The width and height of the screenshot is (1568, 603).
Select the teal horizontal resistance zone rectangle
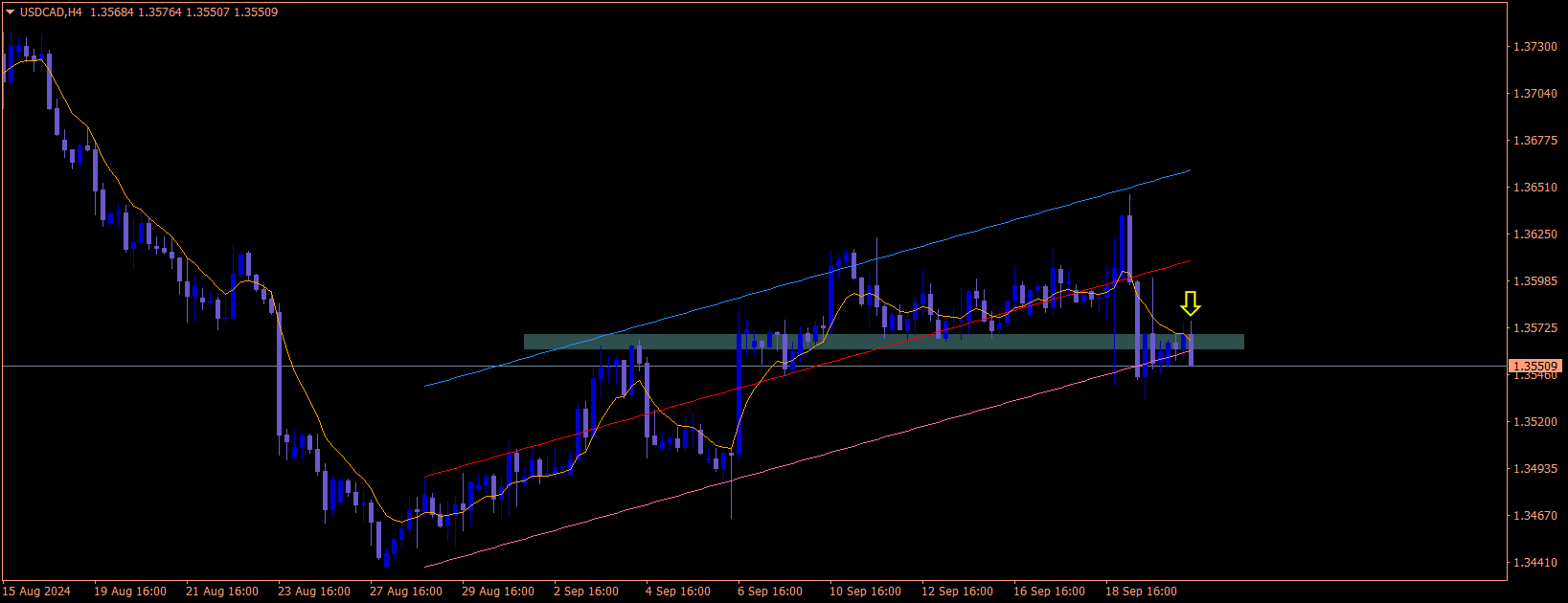[883, 342]
